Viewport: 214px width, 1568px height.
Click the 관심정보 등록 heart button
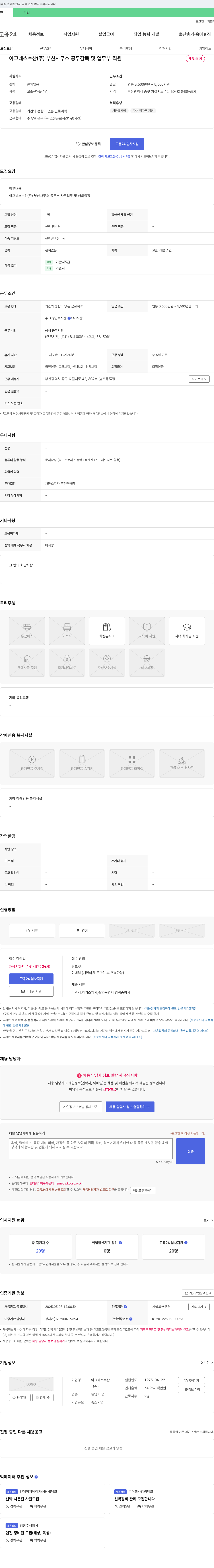(88, 144)
